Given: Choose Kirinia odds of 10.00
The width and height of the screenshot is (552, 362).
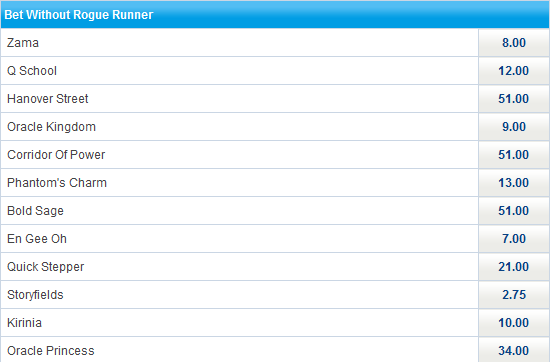Looking at the screenshot, I should (514, 323).
